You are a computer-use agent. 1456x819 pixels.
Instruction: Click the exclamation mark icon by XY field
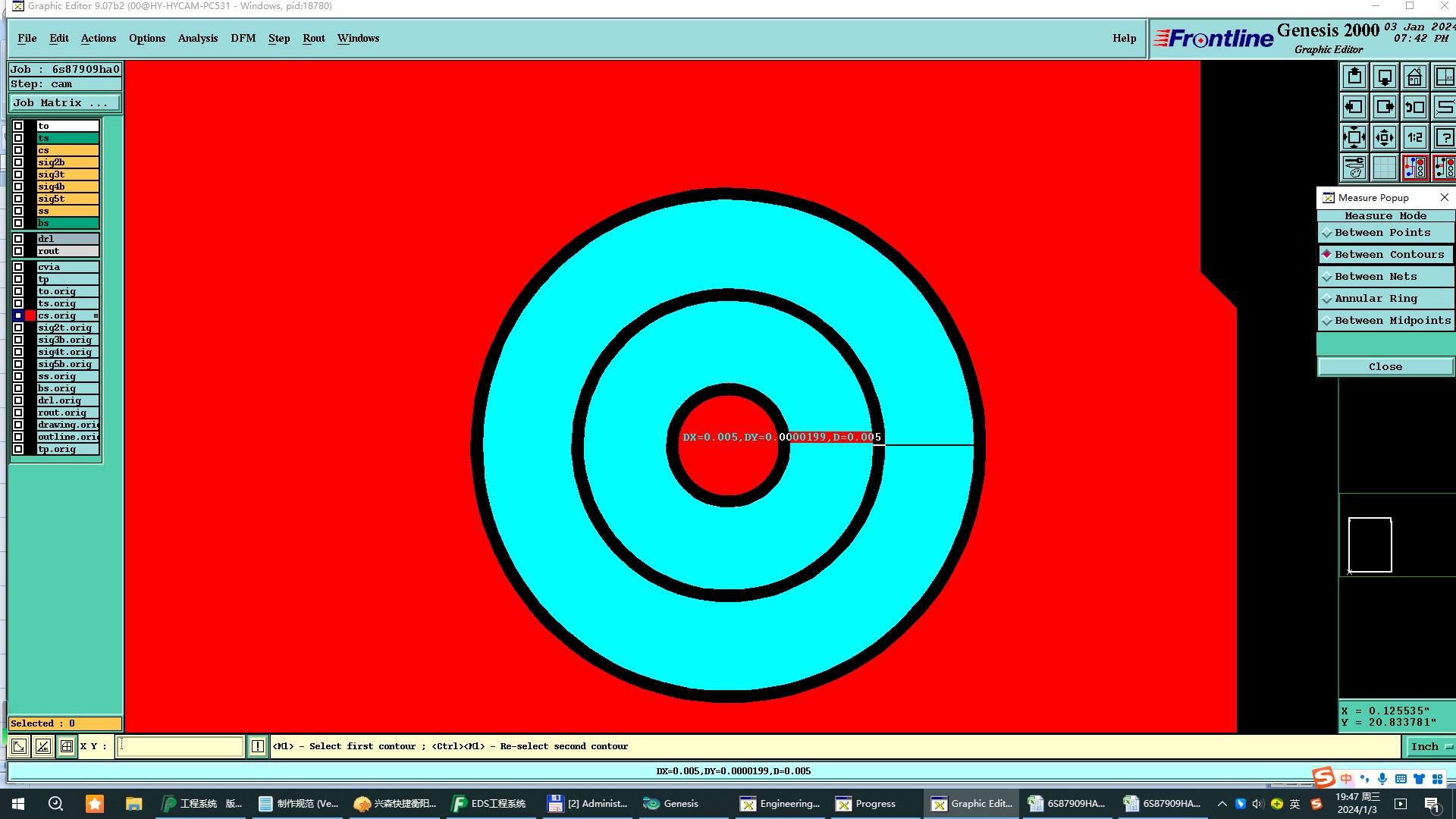(258, 746)
